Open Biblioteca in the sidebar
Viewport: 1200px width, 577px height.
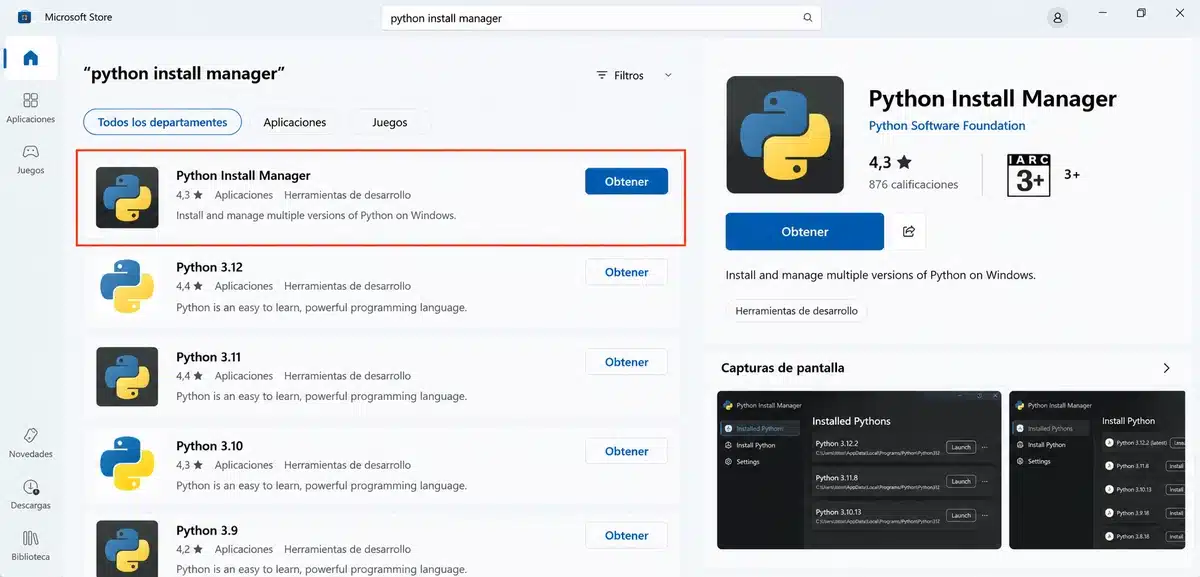tap(30, 545)
